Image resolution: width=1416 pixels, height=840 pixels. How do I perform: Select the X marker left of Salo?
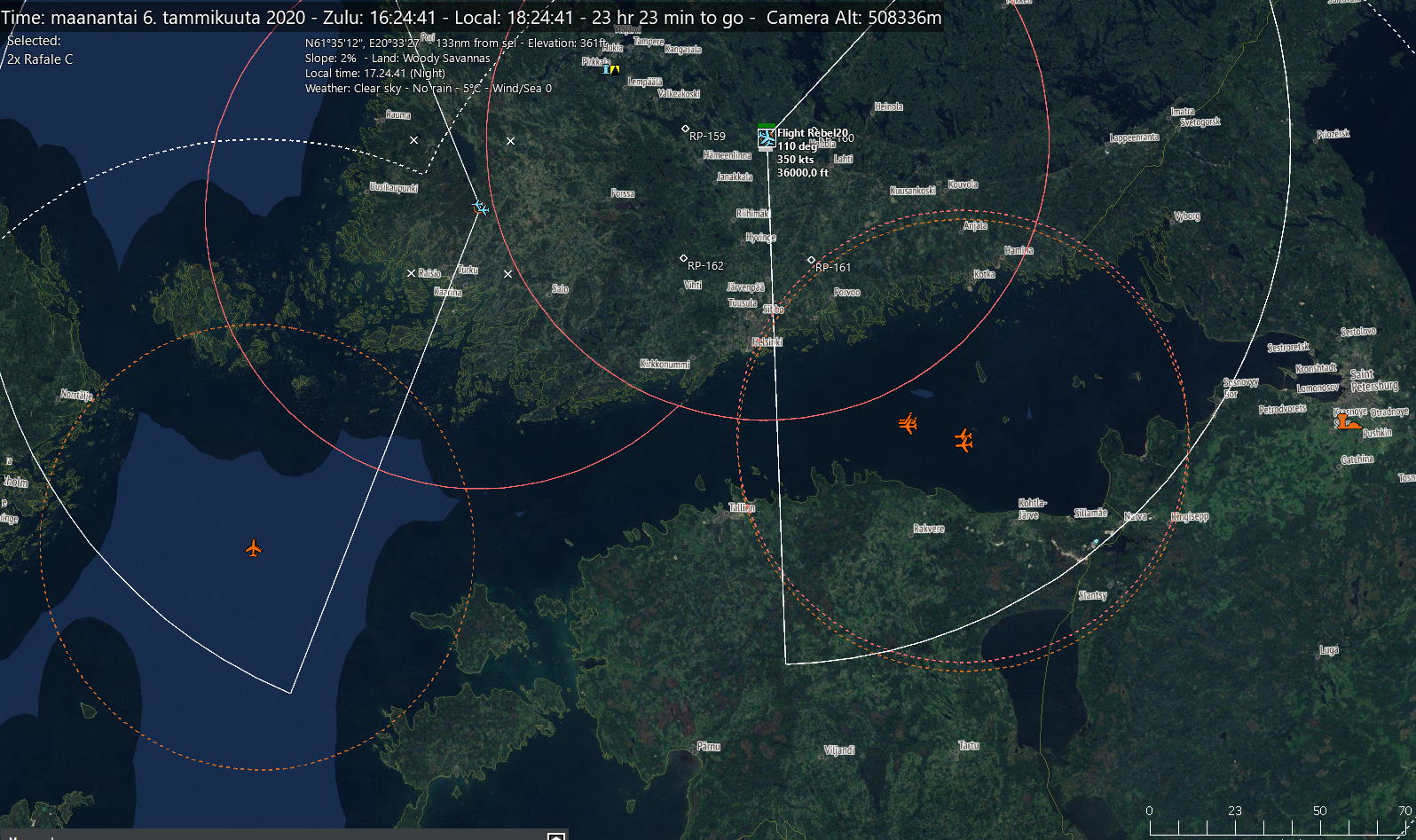pyautogui.click(x=507, y=274)
